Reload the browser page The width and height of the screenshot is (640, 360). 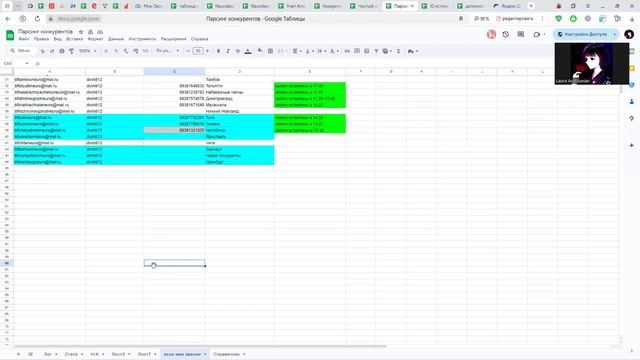tap(37, 19)
